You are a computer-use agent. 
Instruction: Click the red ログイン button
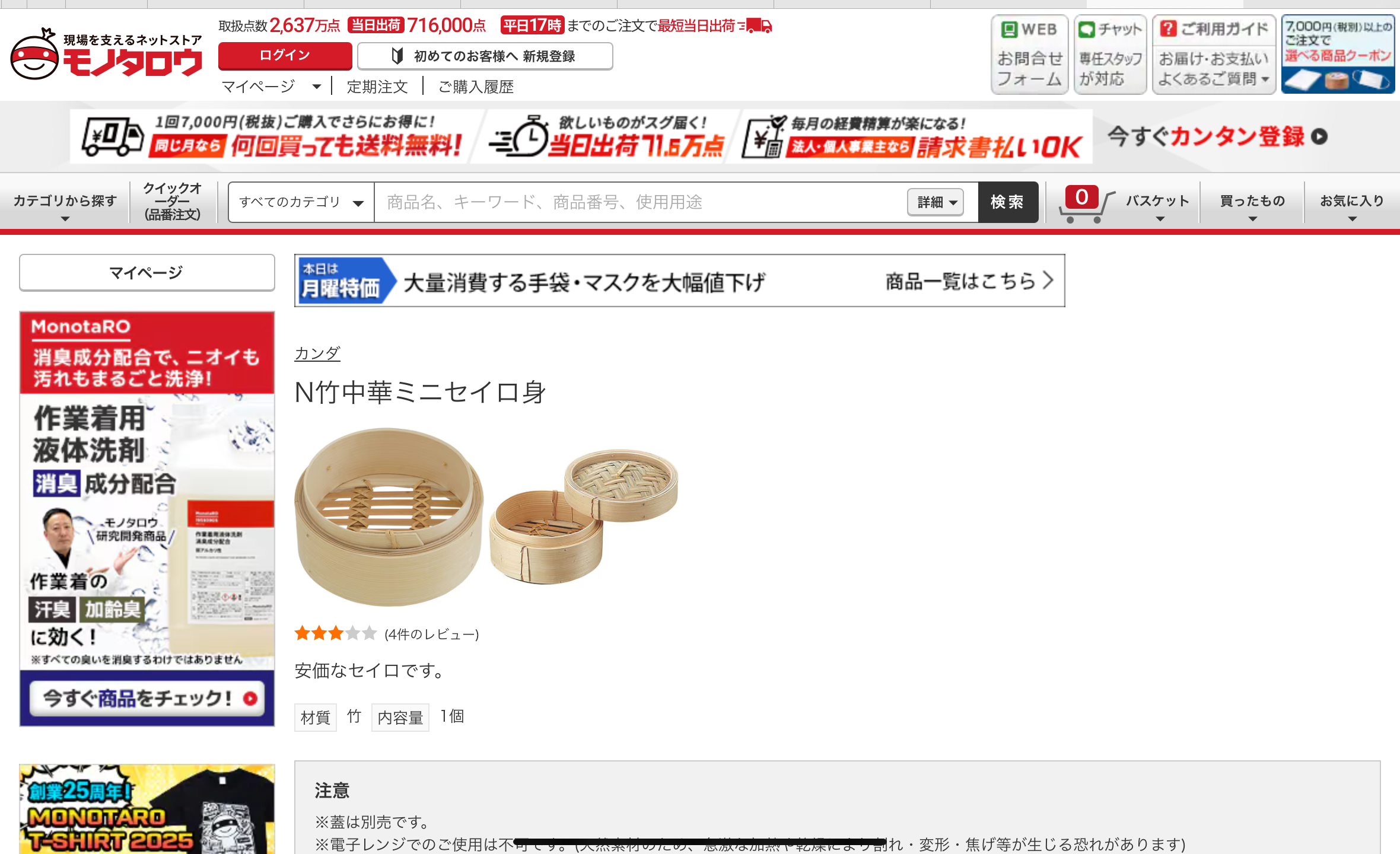(285, 56)
